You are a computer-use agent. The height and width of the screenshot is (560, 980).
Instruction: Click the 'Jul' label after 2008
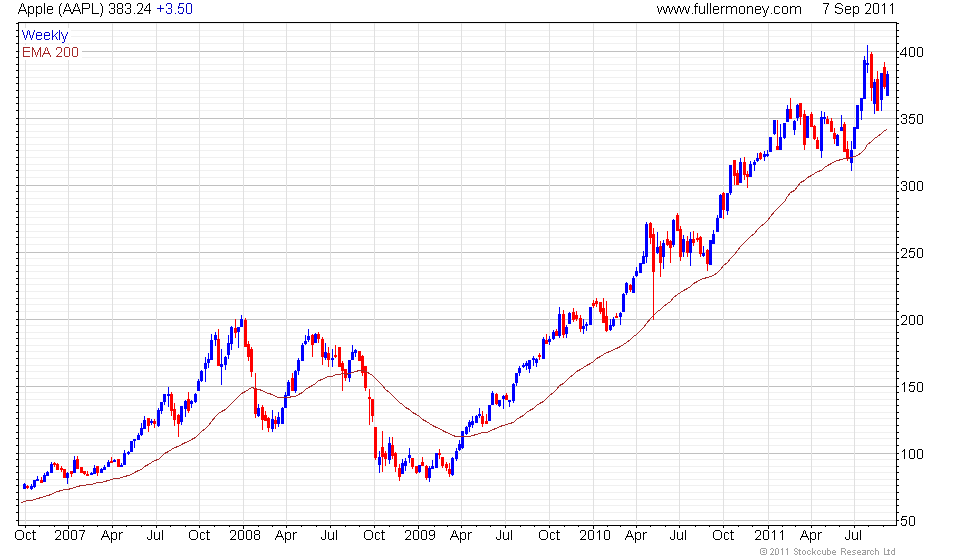click(x=329, y=536)
